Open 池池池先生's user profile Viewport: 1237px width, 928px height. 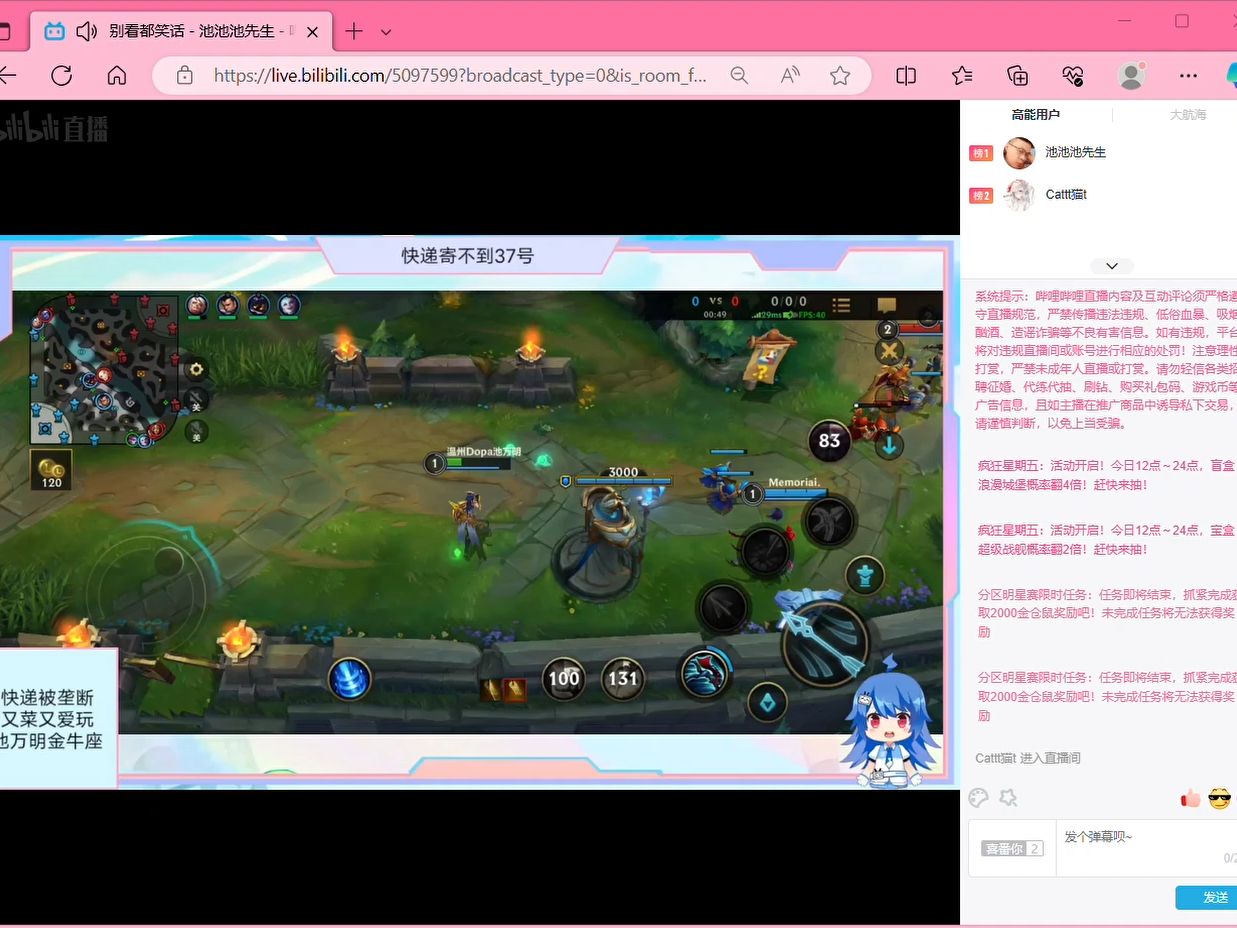tap(1019, 153)
